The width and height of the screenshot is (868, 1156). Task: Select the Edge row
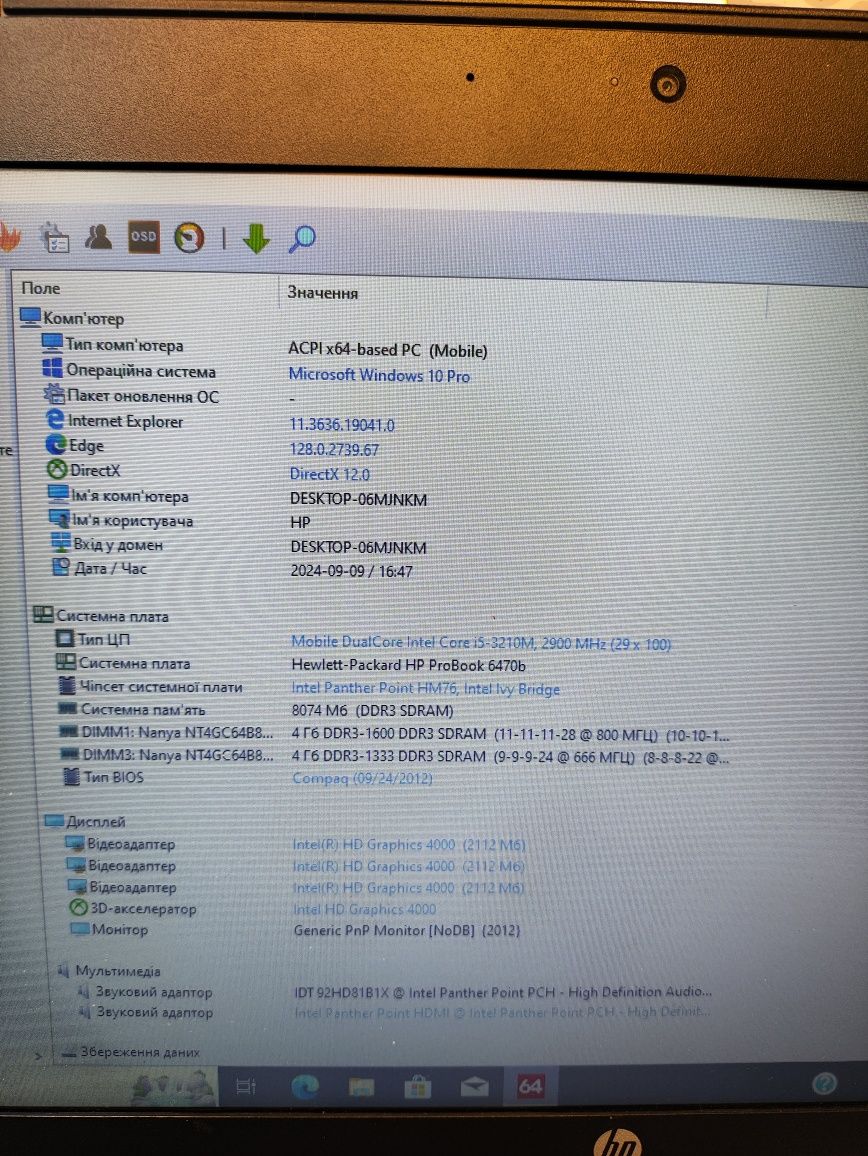tap(74, 445)
